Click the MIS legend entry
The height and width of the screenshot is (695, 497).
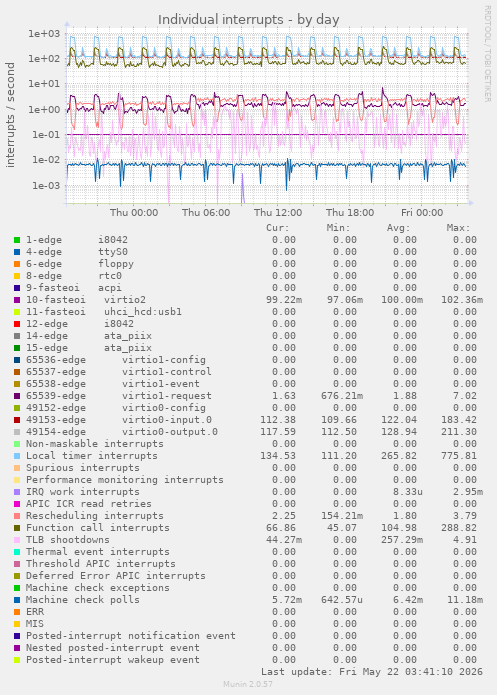(35, 624)
